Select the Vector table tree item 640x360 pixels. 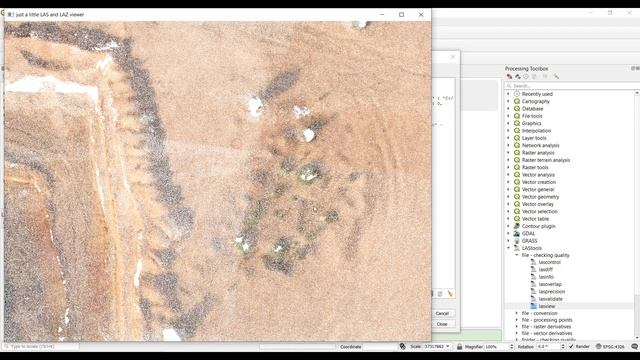pos(535,219)
